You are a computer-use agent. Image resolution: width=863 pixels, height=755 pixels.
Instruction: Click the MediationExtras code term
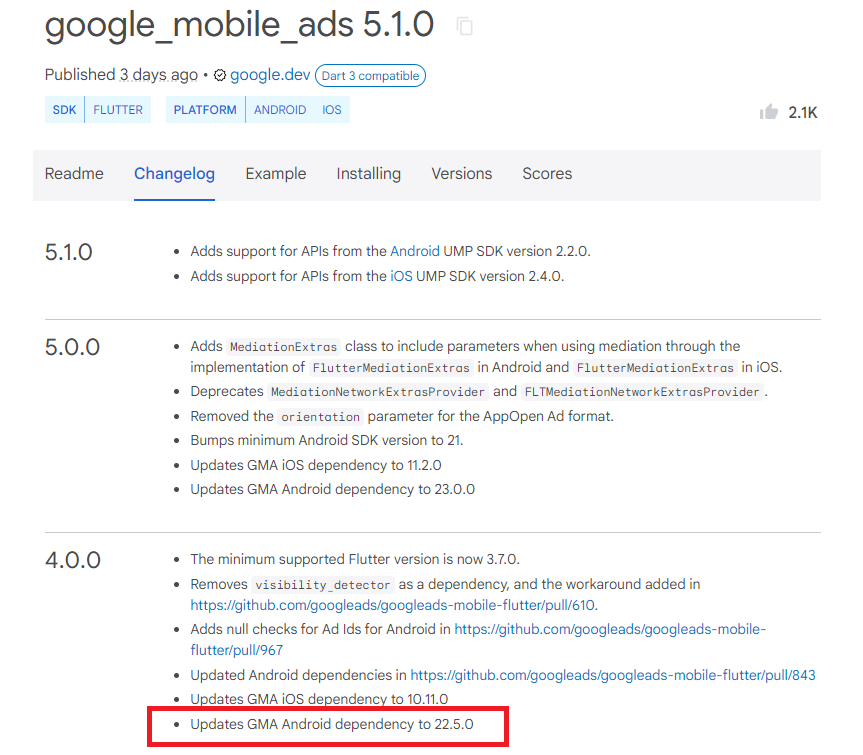283,347
